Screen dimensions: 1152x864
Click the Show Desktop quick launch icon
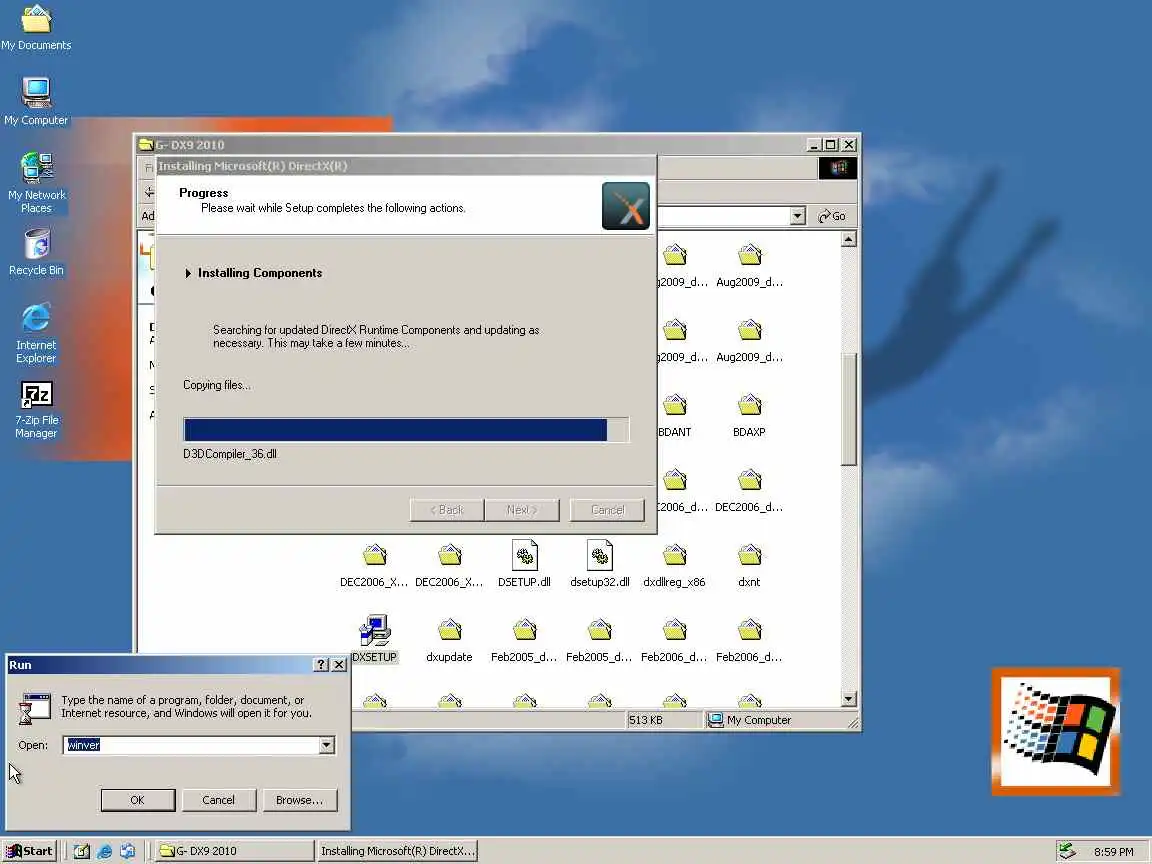(x=82, y=851)
